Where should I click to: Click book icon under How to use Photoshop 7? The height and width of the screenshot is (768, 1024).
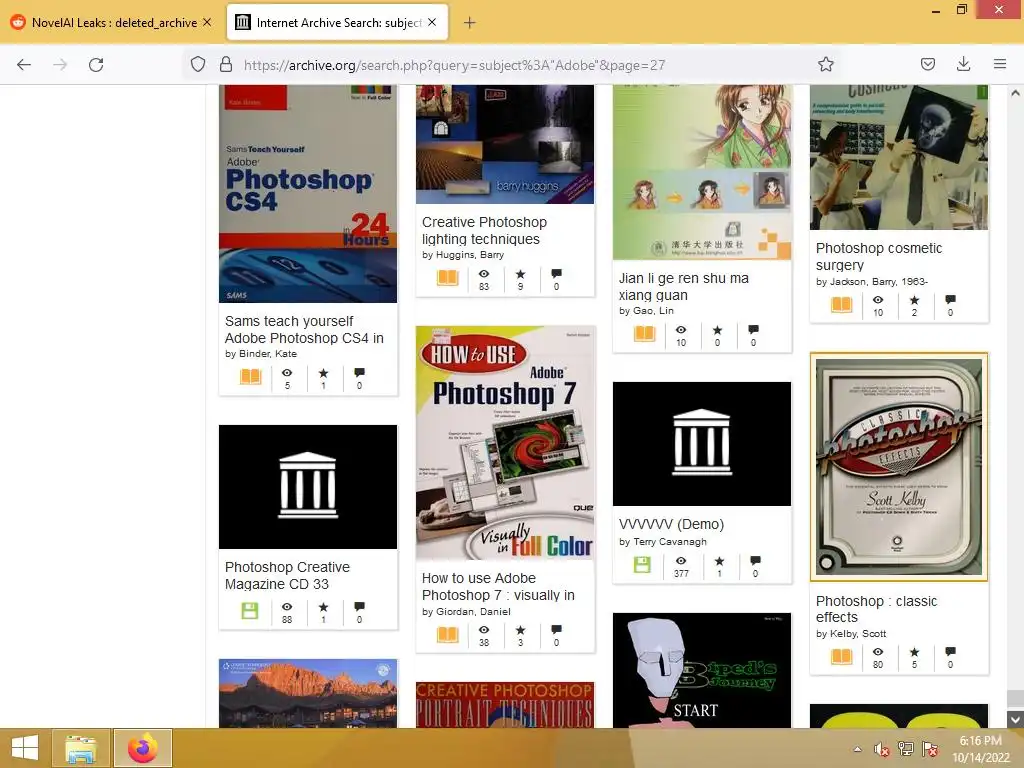point(448,634)
